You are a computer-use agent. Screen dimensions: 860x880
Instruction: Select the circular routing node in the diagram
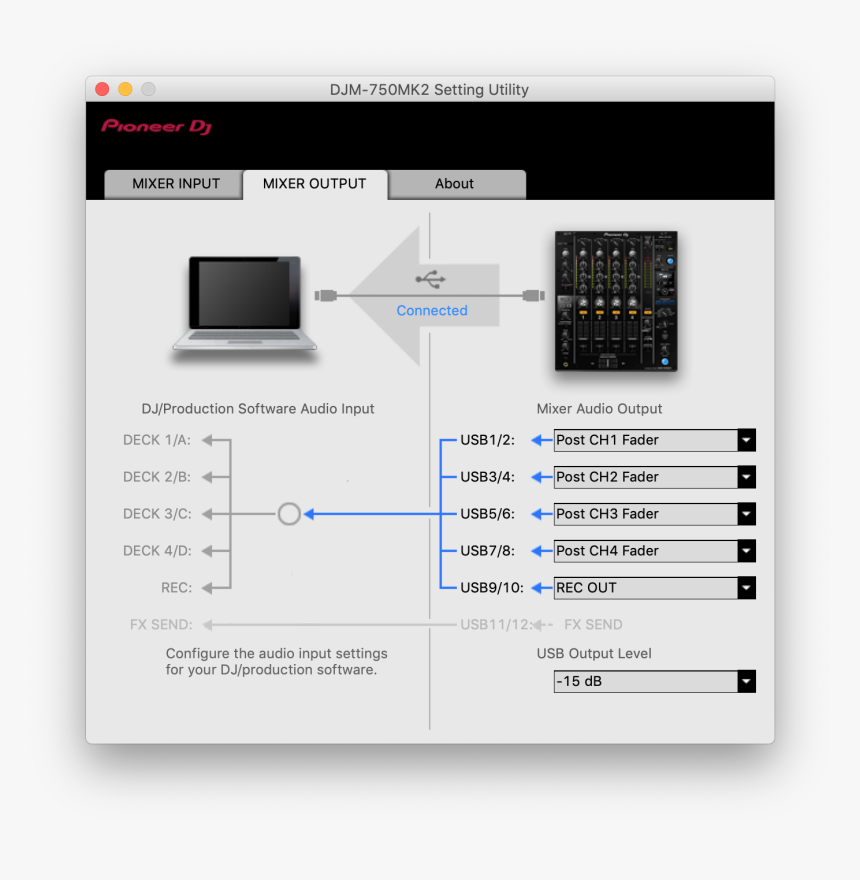289,513
